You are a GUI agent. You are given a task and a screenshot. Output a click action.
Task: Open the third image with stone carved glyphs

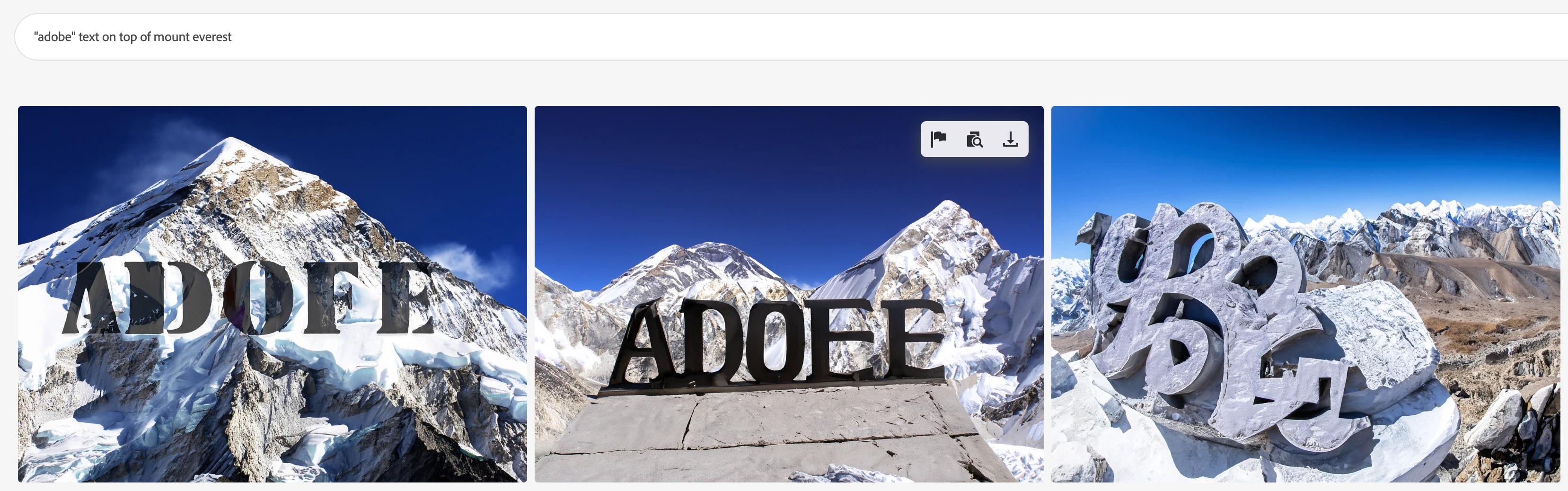1306,294
